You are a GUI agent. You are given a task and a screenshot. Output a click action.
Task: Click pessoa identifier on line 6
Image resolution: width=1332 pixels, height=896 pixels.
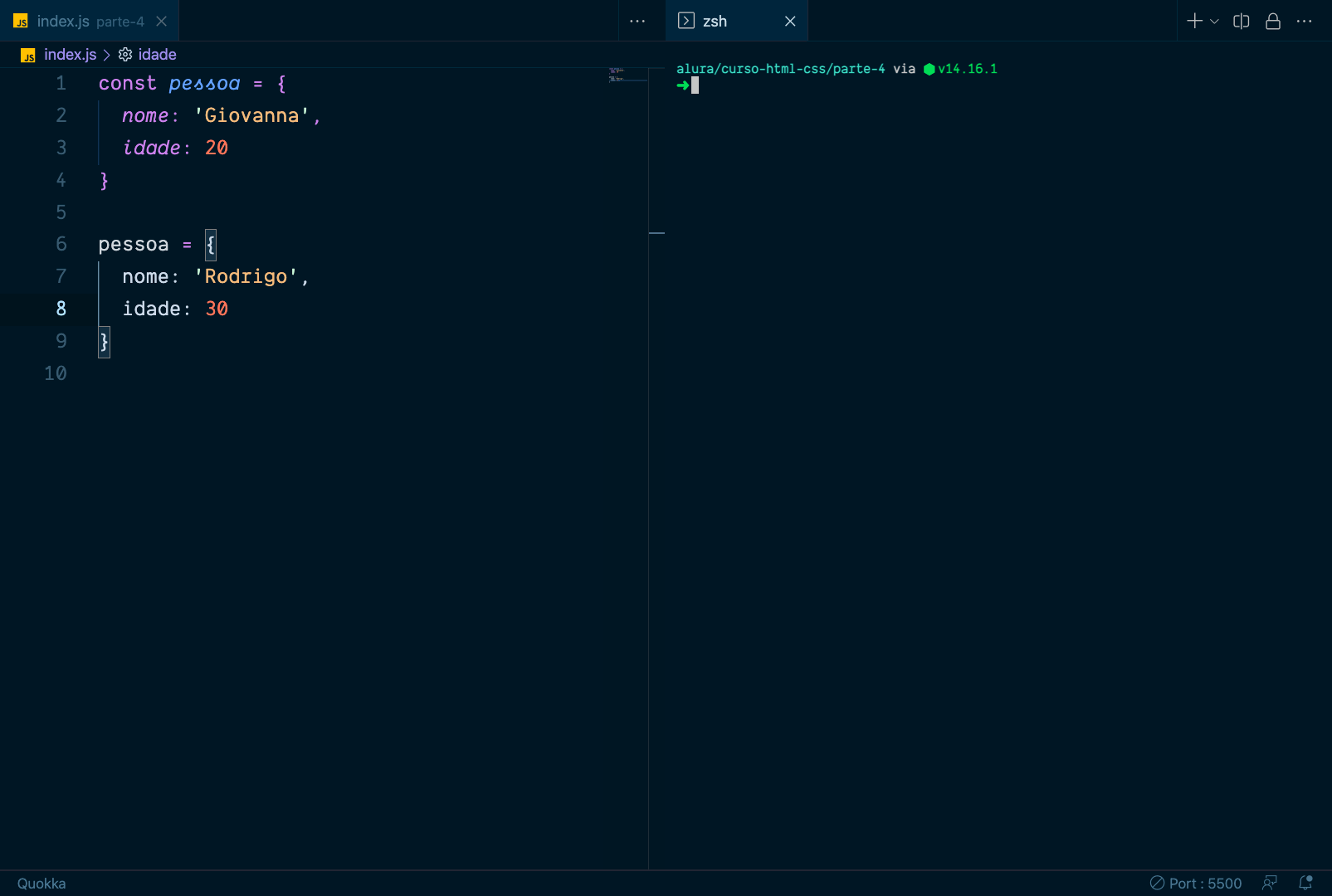134,245
